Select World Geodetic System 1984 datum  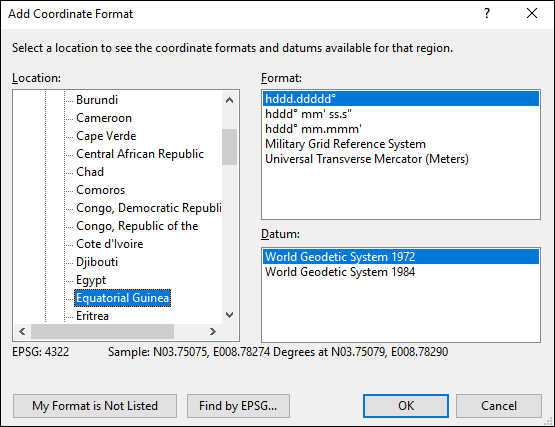pos(401,272)
